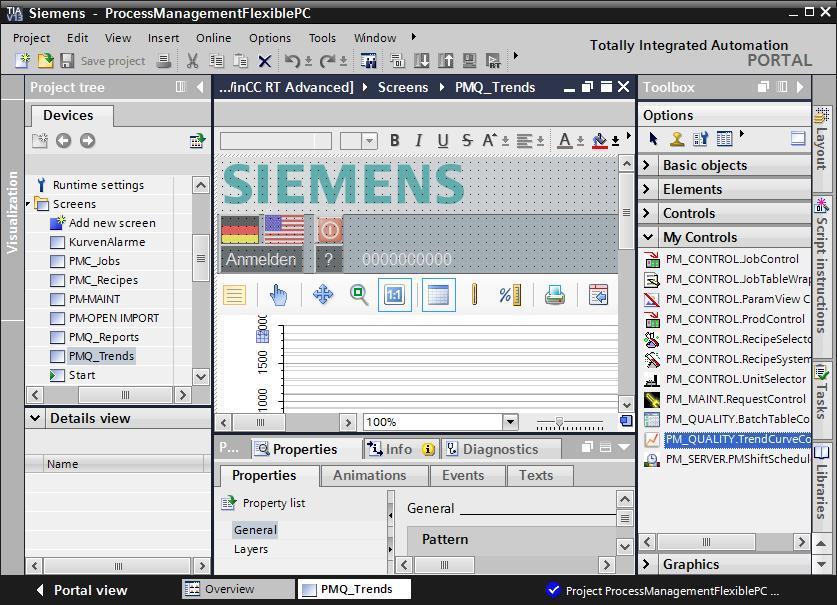Toggle strikethrough text formatting

[x=467, y=140]
